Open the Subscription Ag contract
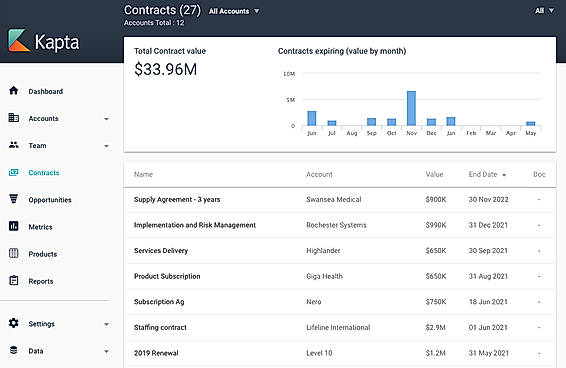566x368 pixels. coord(159,302)
